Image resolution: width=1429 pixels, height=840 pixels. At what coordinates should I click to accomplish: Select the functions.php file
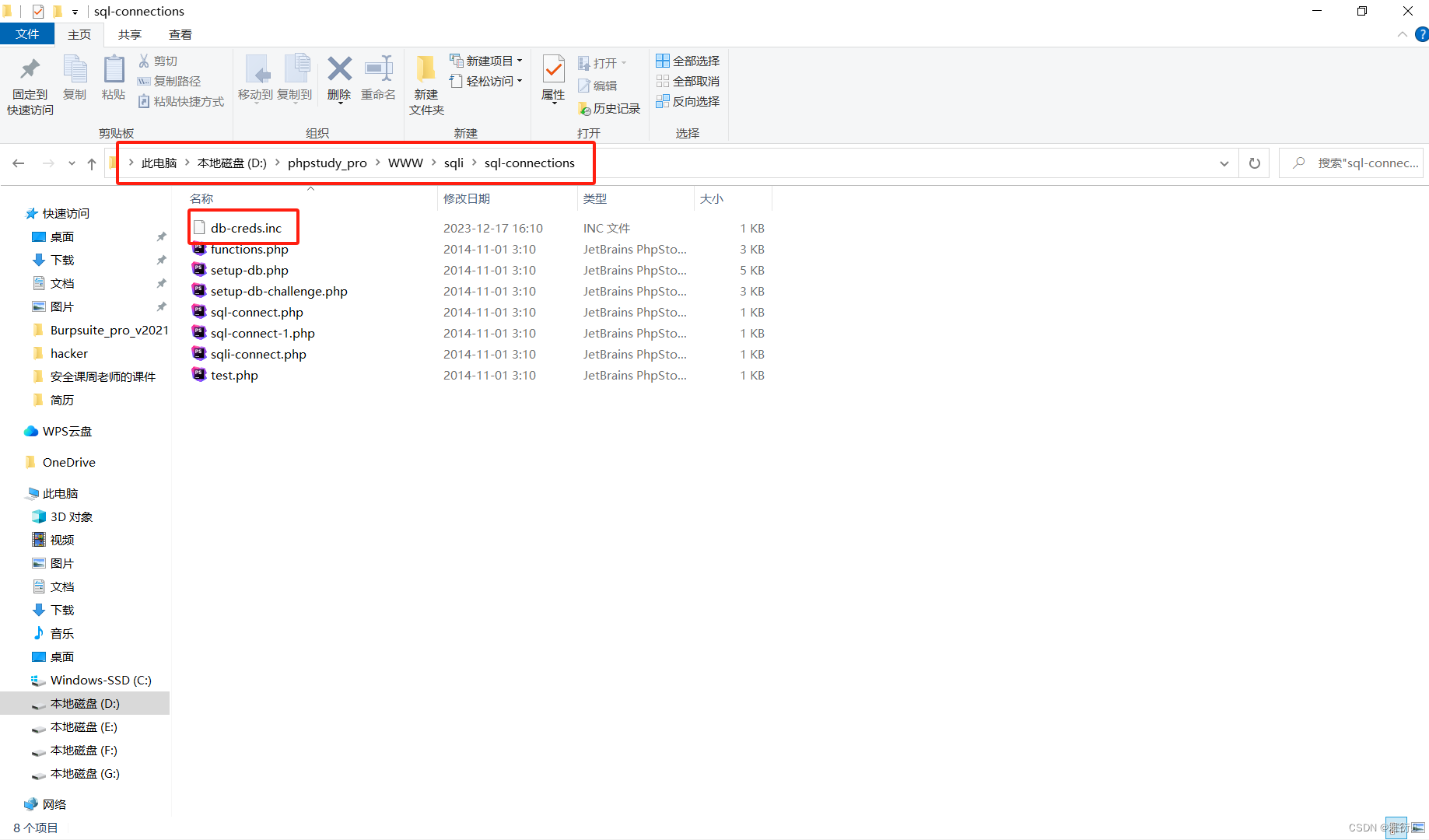pos(250,249)
